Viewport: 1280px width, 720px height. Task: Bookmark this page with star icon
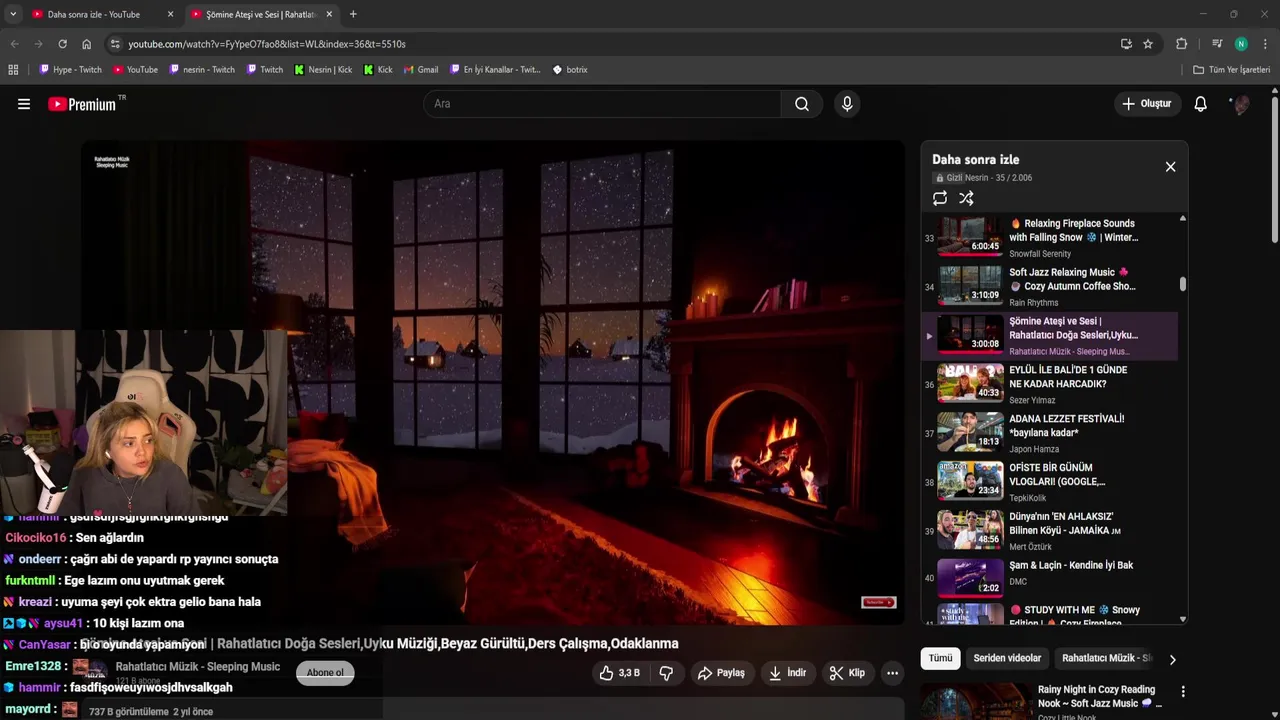[1148, 44]
